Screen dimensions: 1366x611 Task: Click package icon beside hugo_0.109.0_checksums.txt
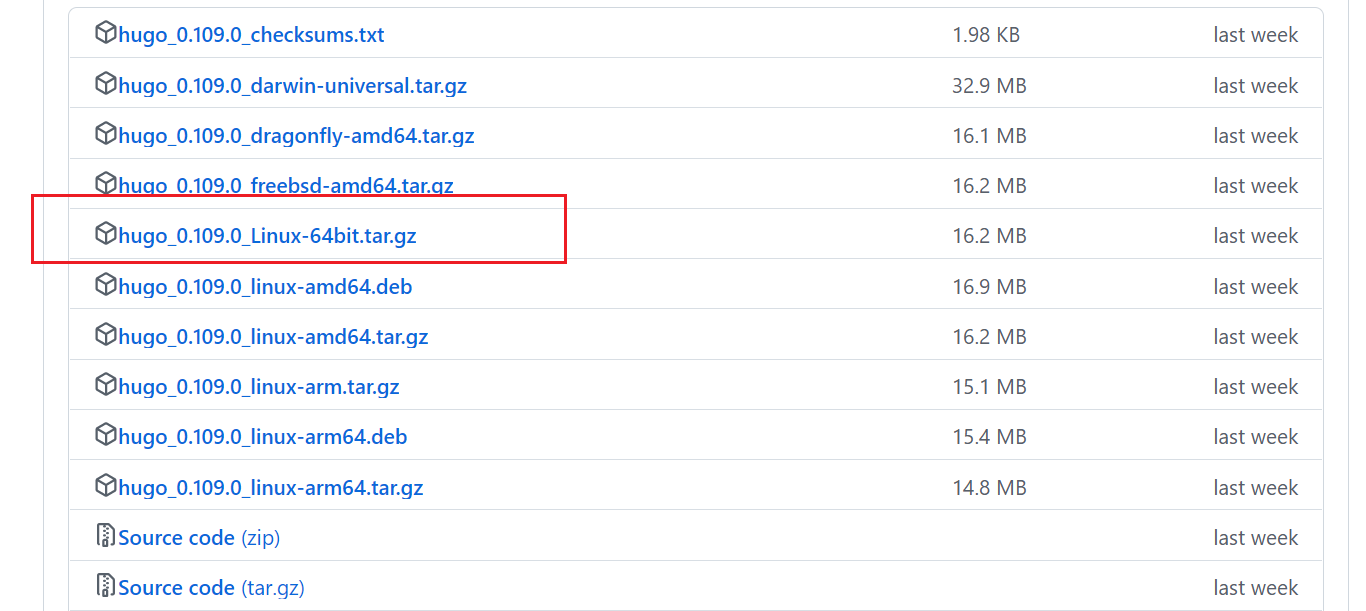[x=106, y=33]
